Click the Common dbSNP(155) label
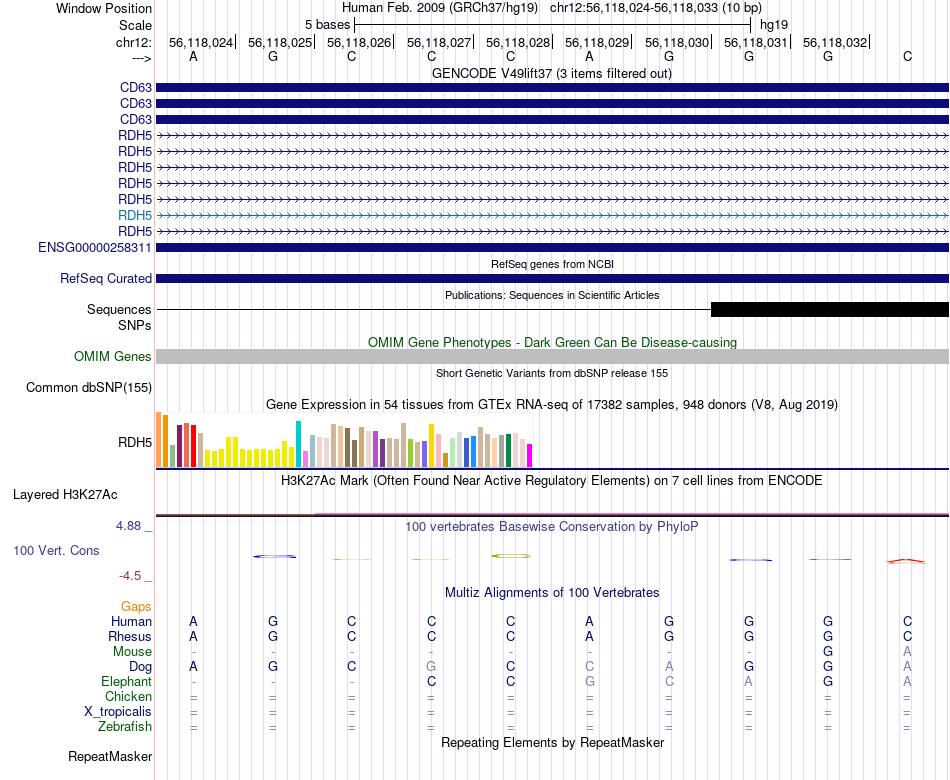This screenshot has width=950, height=780. pos(88,387)
